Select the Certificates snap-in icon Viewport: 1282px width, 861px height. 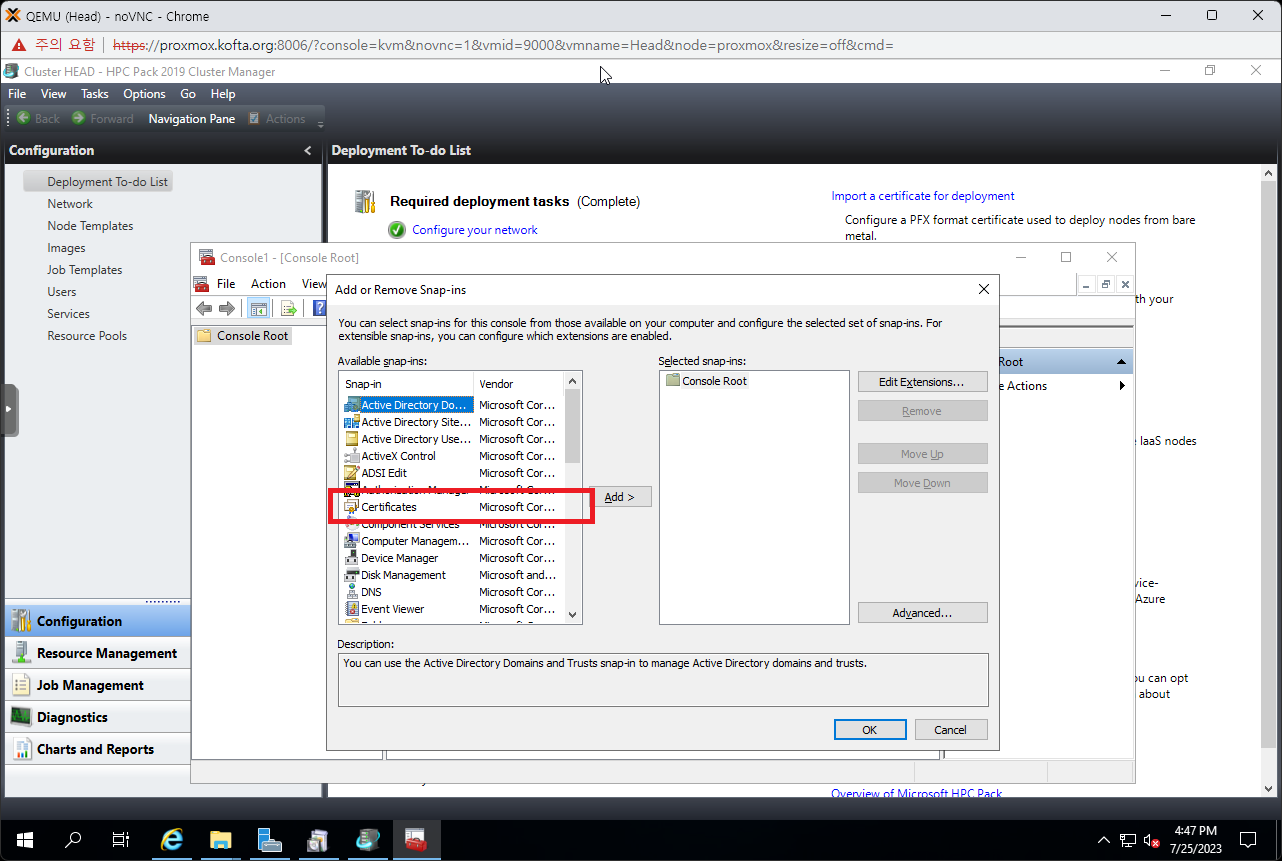pos(351,507)
